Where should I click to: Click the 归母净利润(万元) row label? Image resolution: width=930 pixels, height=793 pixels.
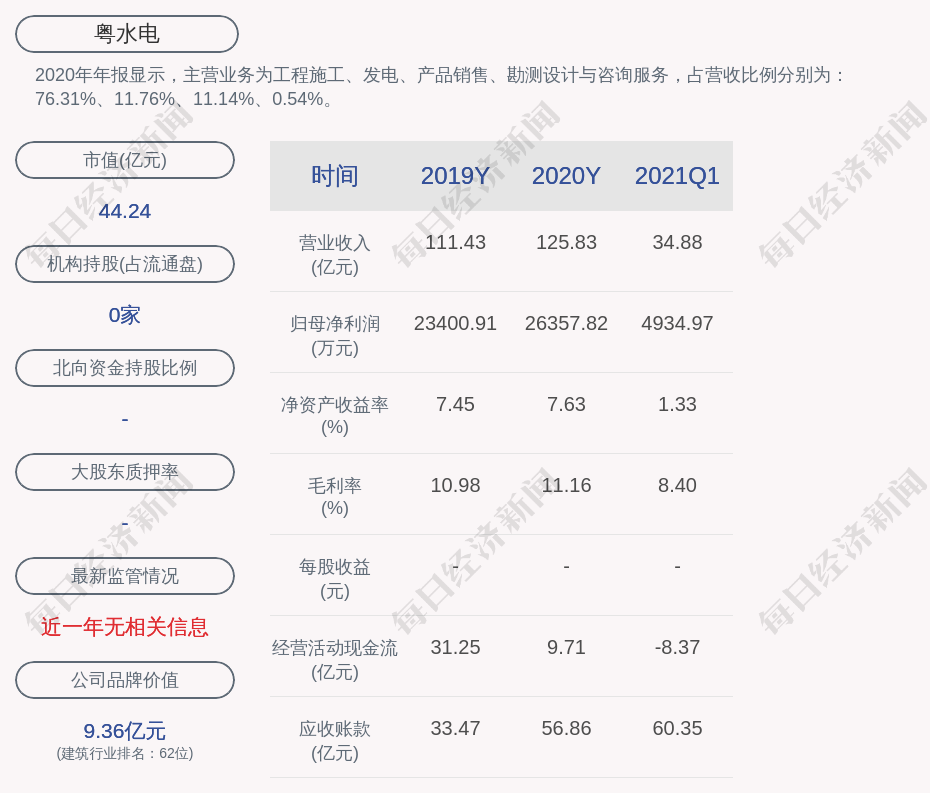335,336
